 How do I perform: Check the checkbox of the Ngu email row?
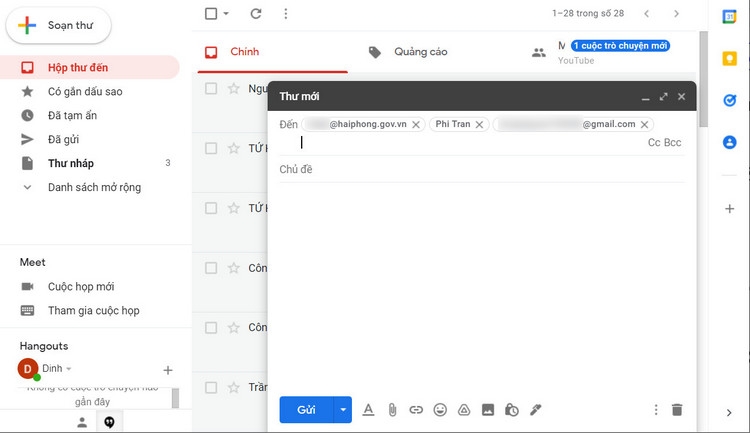click(x=211, y=89)
